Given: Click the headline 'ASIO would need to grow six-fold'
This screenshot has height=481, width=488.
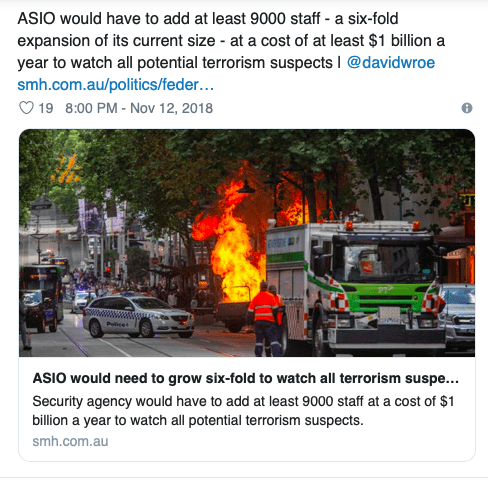Looking at the screenshot, I should 246,379.
